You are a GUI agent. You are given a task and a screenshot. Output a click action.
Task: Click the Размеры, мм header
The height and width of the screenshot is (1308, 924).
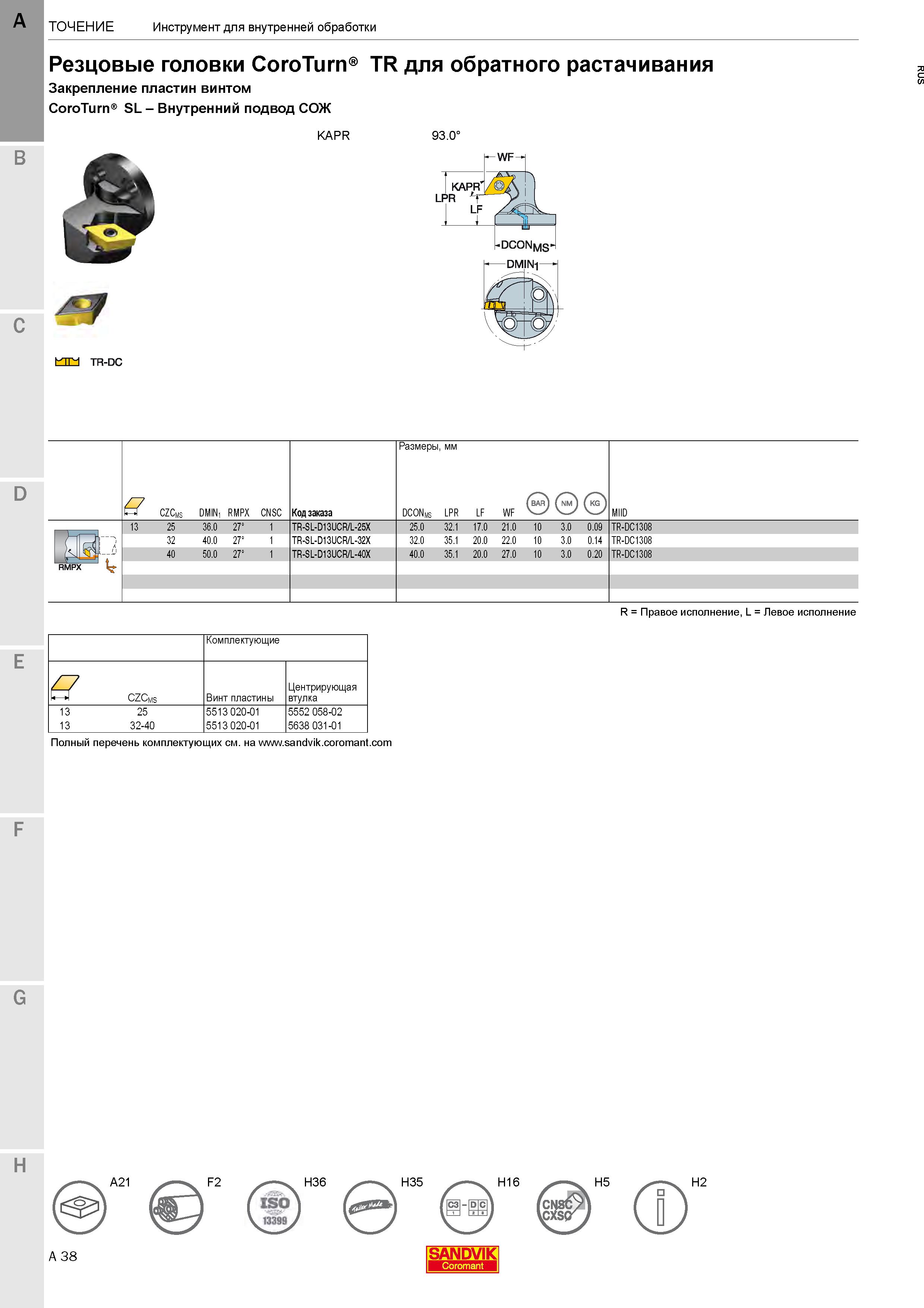tap(428, 447)
